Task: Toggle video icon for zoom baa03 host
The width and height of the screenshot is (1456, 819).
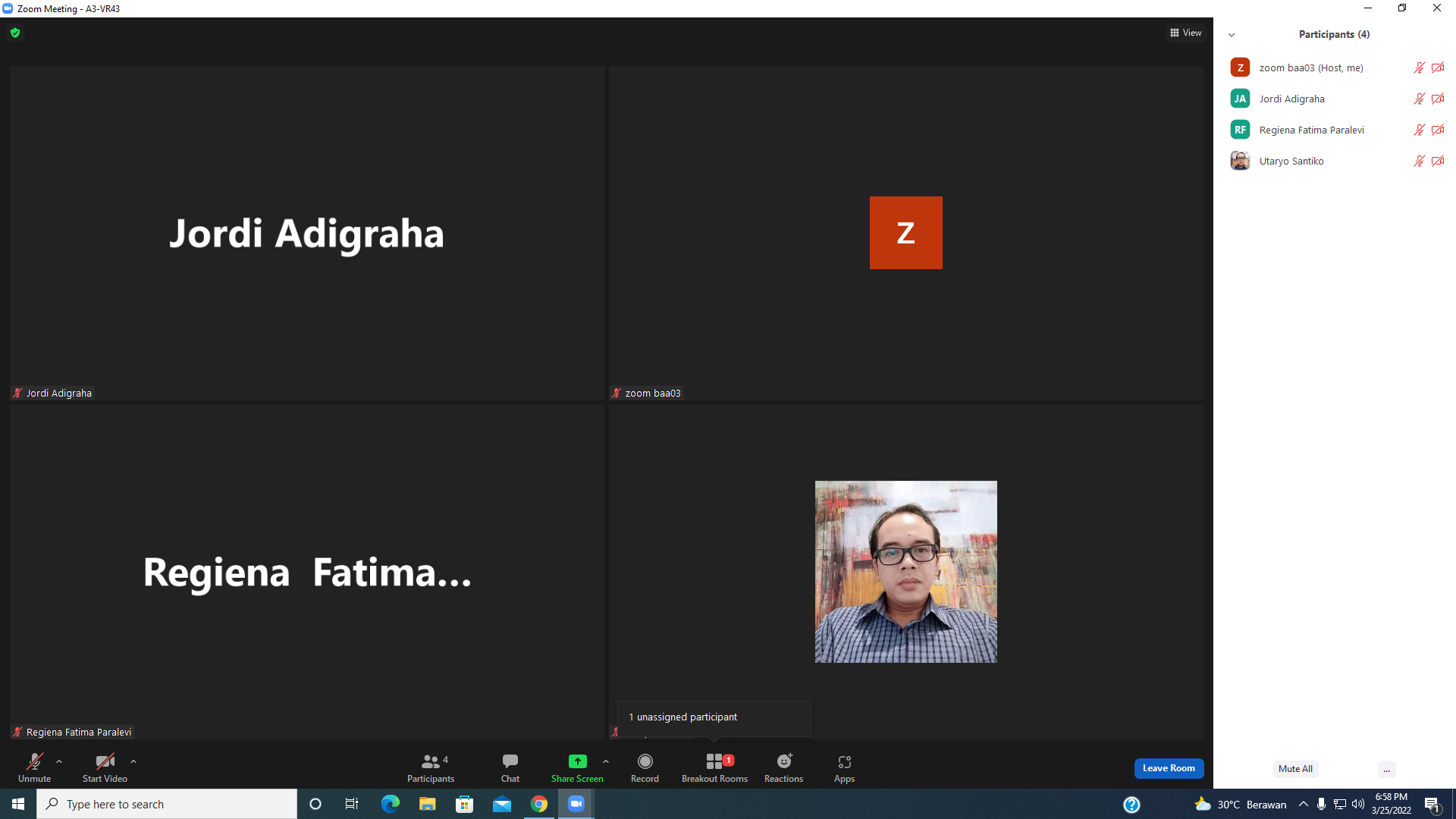Action: click(x=1438, y=67)
